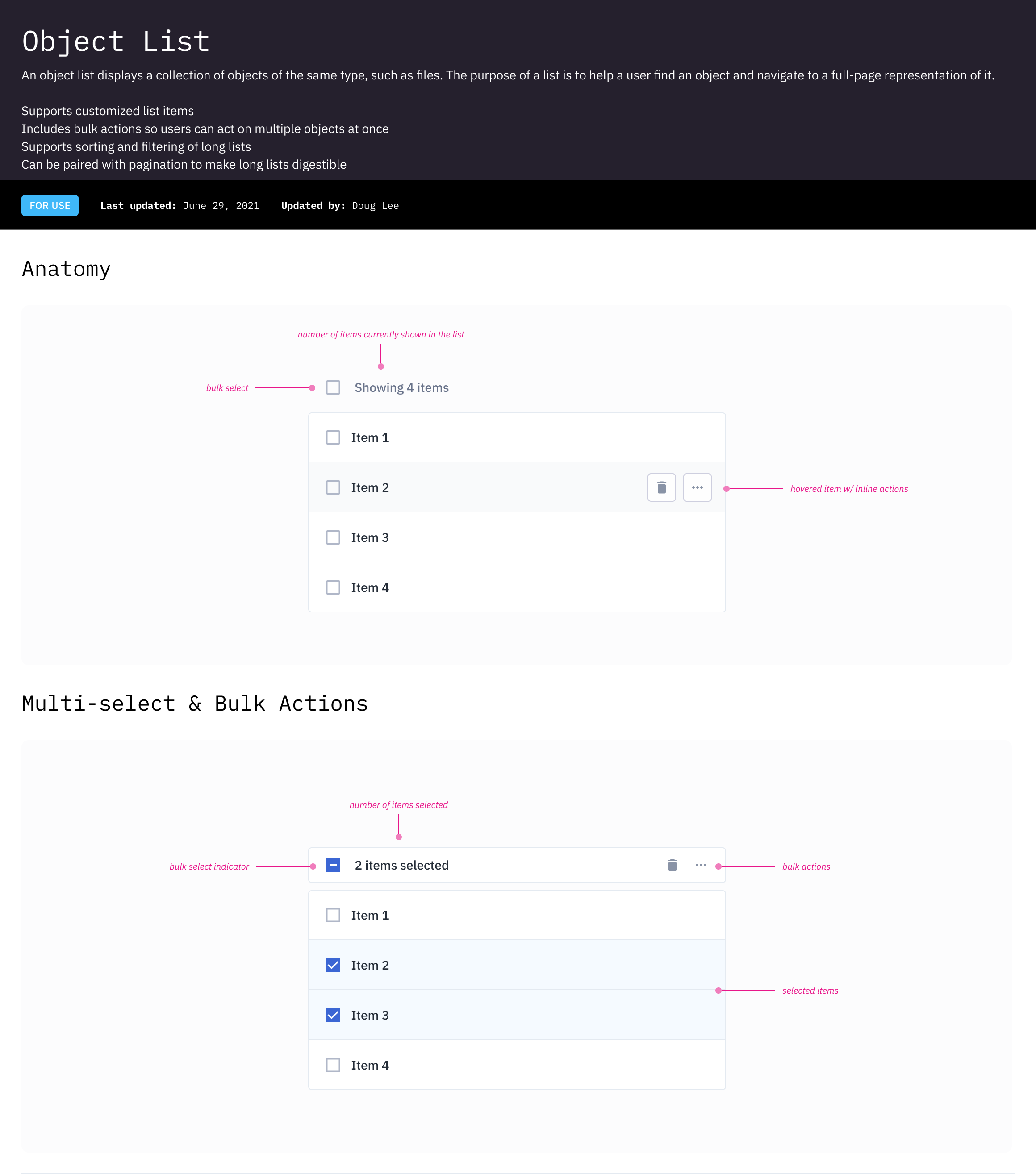Check Item 1 in the Anatomy list

click(333, 437)
